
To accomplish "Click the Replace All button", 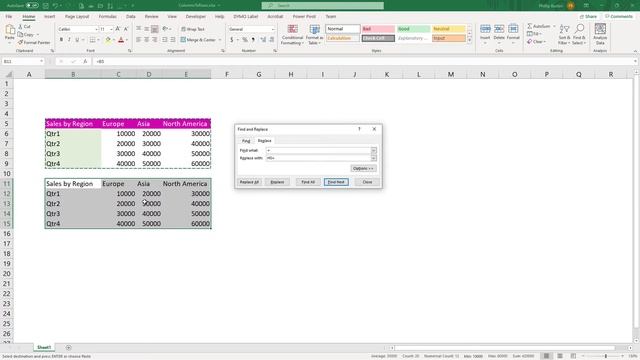I will [x=249, y=182].
